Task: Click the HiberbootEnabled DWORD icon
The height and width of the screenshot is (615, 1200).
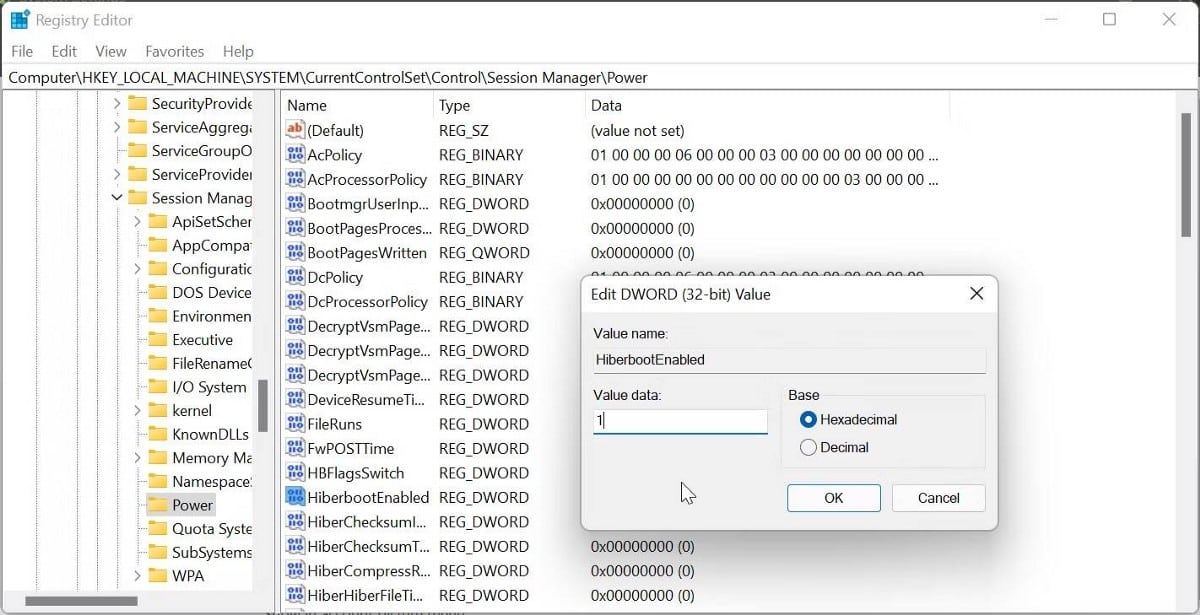Action: pos(295,497)
